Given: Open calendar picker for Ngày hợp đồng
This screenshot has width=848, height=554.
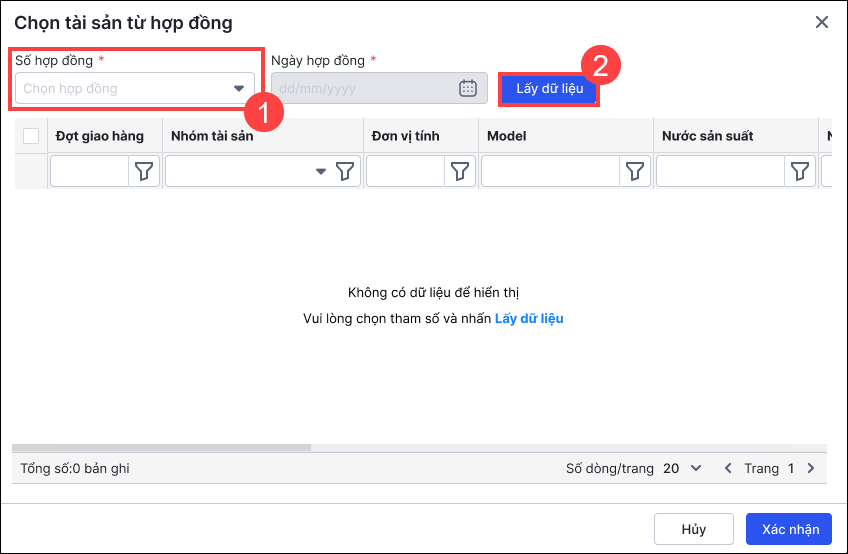Looking at the screenshot, I should (468, 88).
